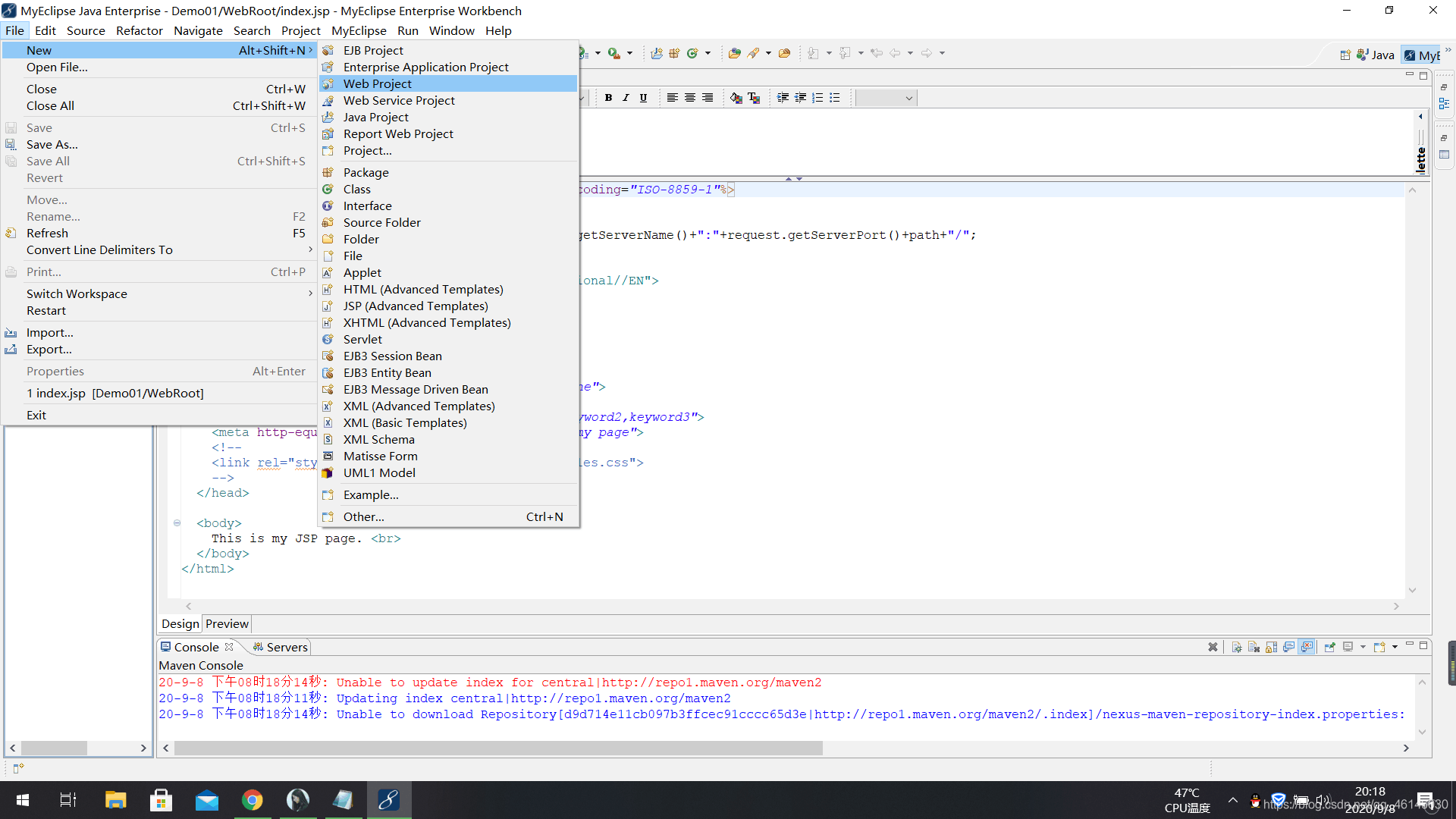Image resolution: width=1456 pixels, height=819 pixels.
Task: Click Exit in the File menu
Action: click(x=159, y=415)
